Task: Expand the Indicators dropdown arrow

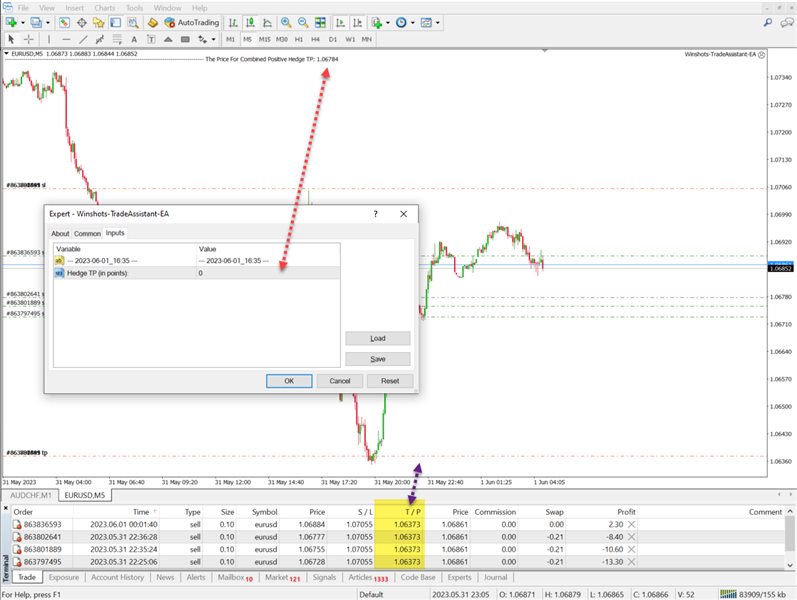Action: 388,22
